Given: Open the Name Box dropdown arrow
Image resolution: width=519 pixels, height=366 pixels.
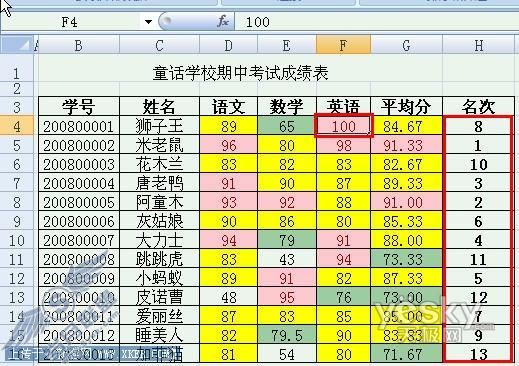Looking at the screenshot, I should click(148, 22).
